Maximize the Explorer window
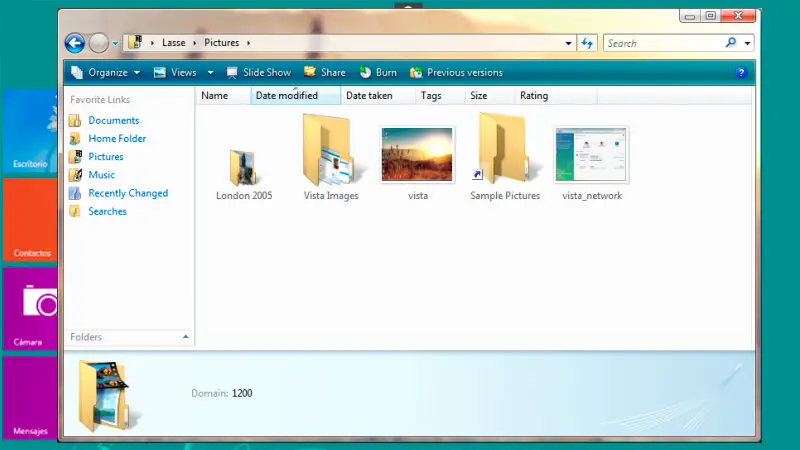800x450 pixels. point(711,16)
